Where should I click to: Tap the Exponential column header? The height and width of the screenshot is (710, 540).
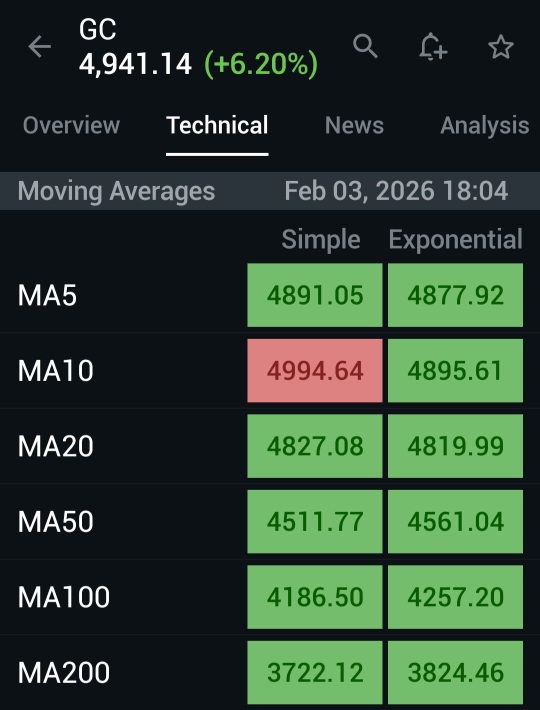(456, 239)
